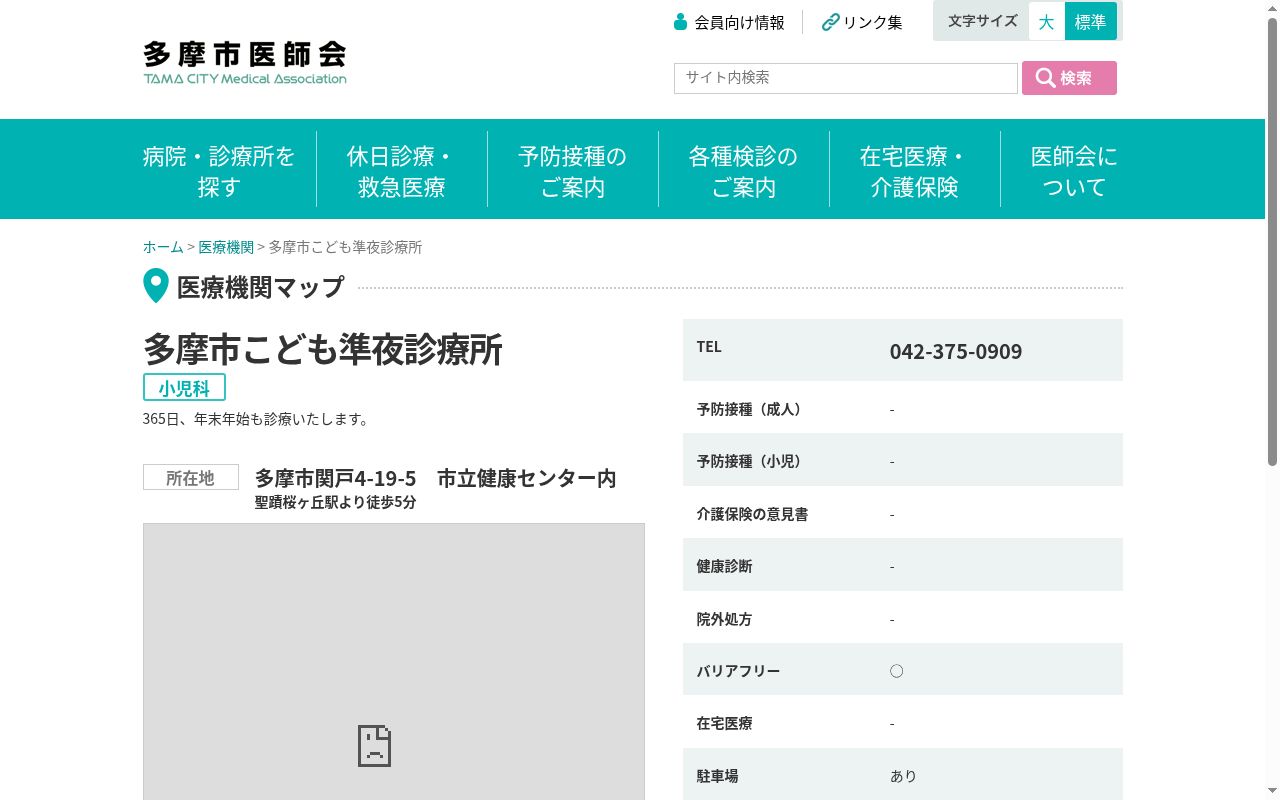The width and height of the screenshot is (1280, 800).
Task: Set text size to 標準
Action: click(1090, 22)
